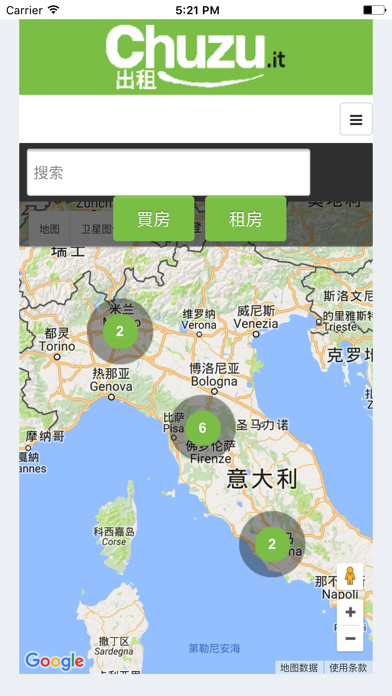This screenshot has height=696, width=392.
Task: Tap the battery status icon
Action: pyautogui.click(x=374, y=9)
